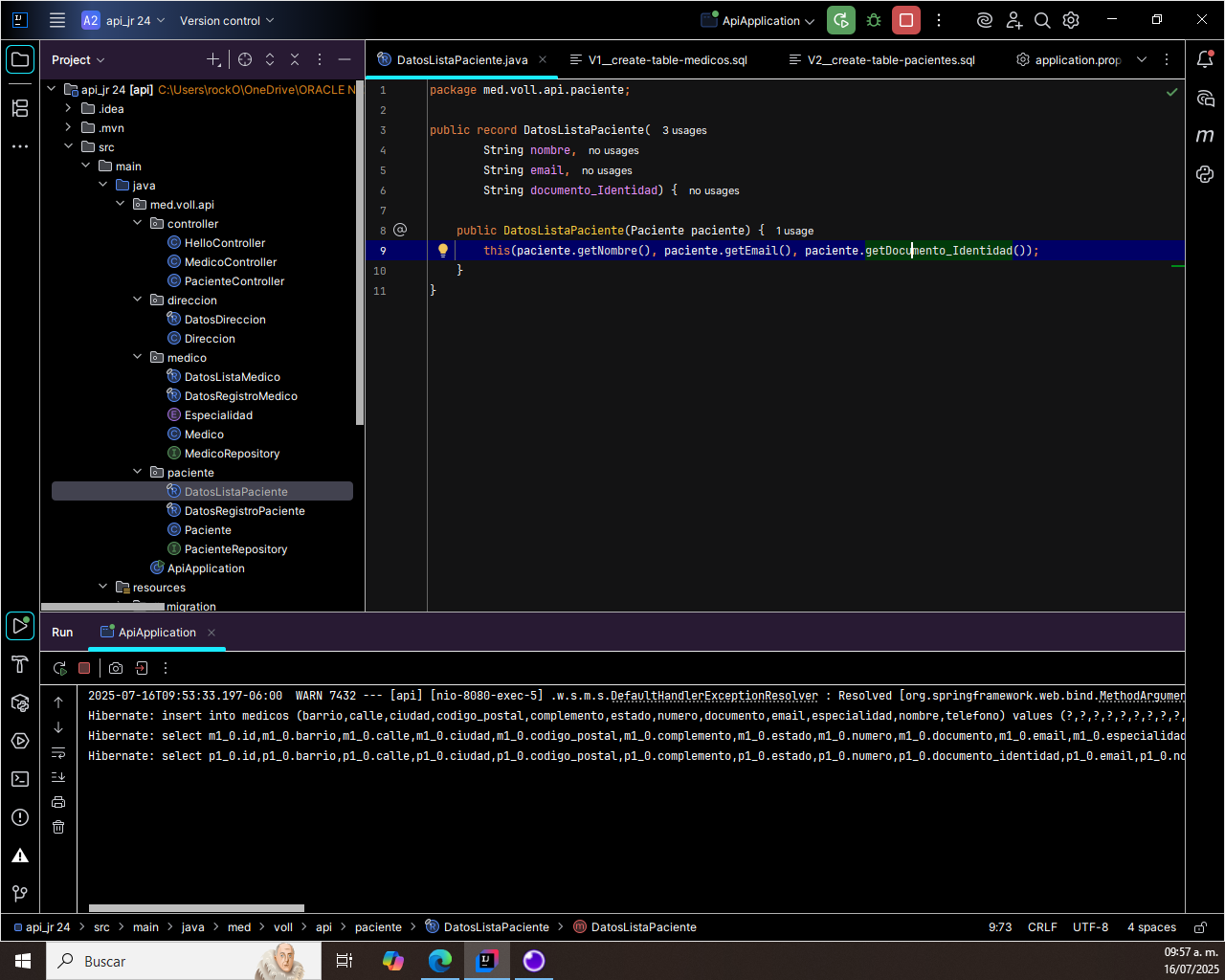Stop ApiApplication with the red stop button
Image resolution: width=1225 pixels, height=980 pixels.
[906, 20]
